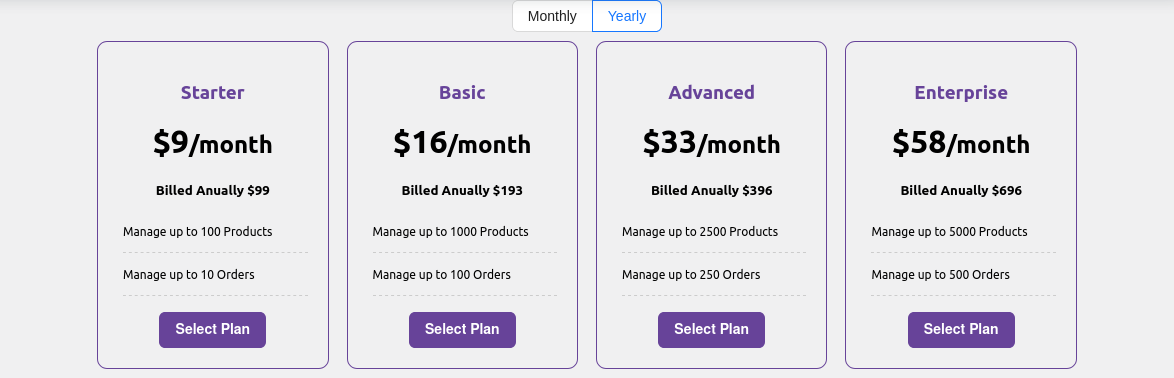This screenshot has height=378, width=1174.
Task: Click Manage up to 10 Orders
Action: pos(189,275)
